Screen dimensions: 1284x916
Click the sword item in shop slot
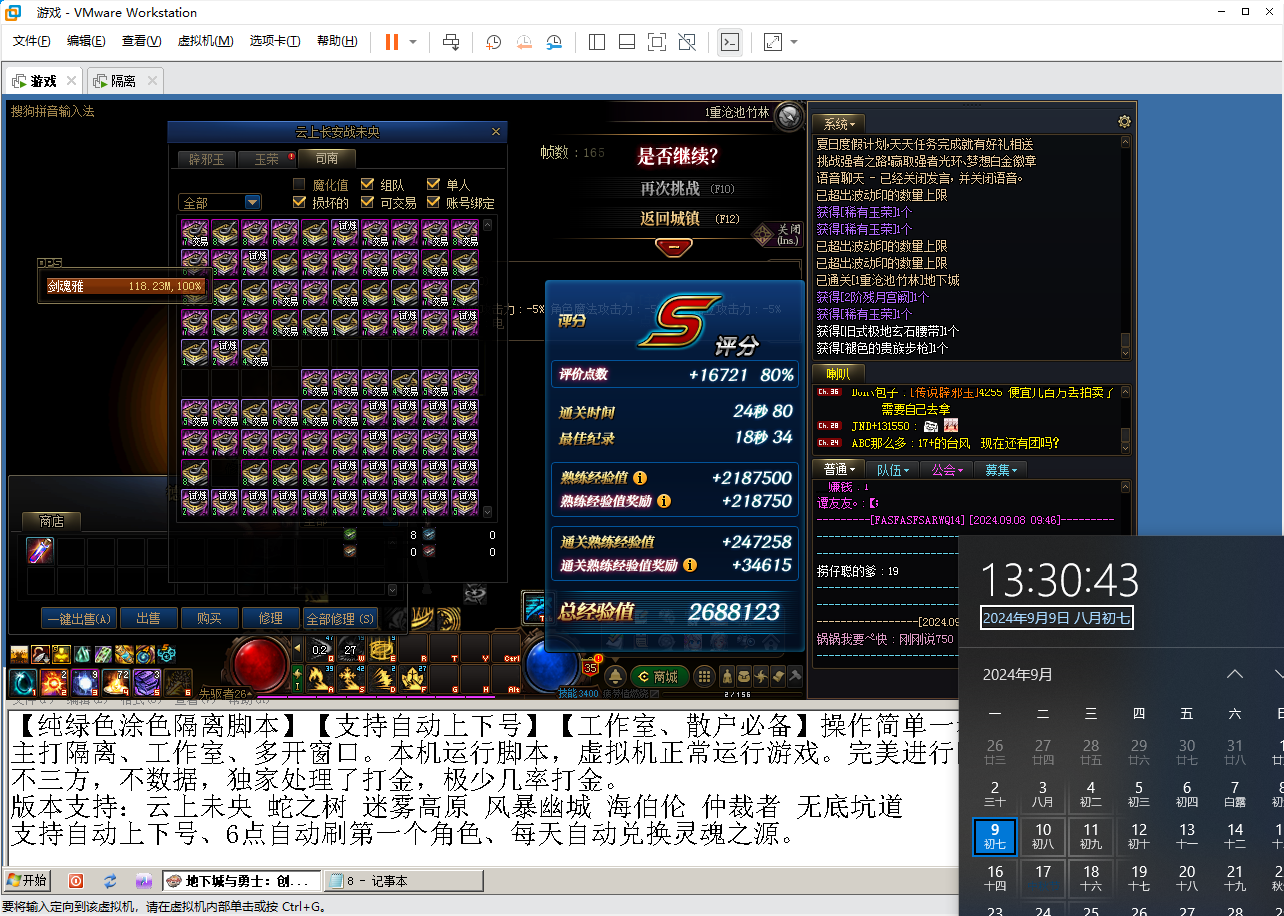(40, 551)
